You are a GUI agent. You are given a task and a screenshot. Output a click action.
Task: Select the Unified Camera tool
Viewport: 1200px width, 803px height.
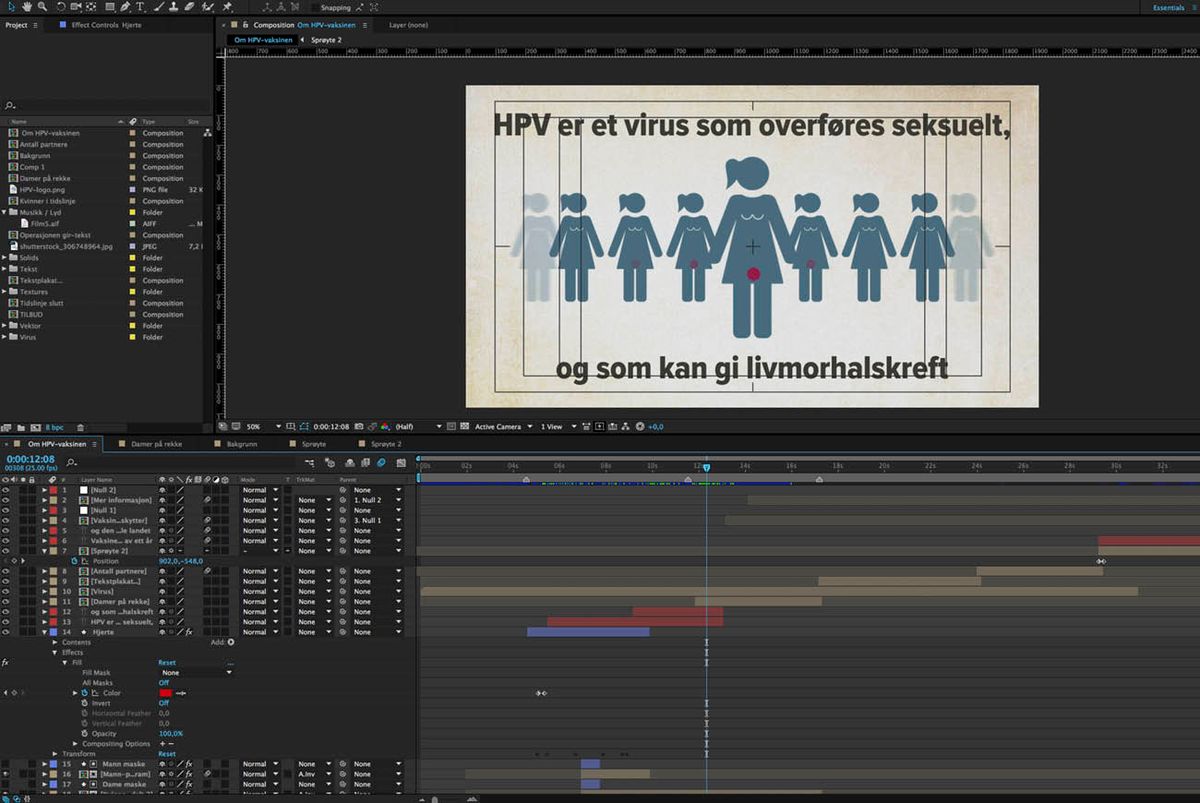click(76, 7)
